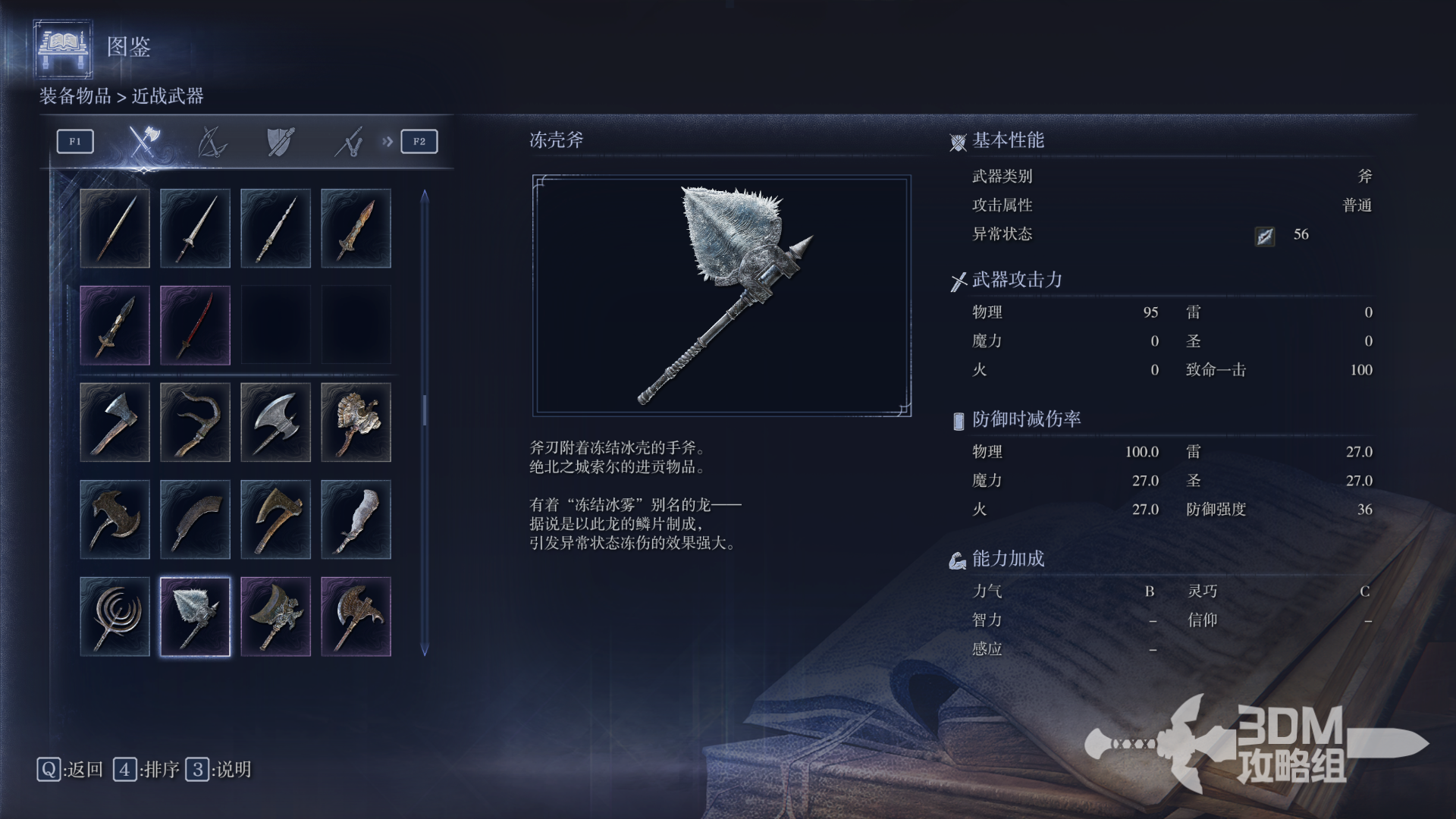Screen dimensions: 1456x819
Task: Switch to the bow ranged weapons tab
Action: (212, 141)
